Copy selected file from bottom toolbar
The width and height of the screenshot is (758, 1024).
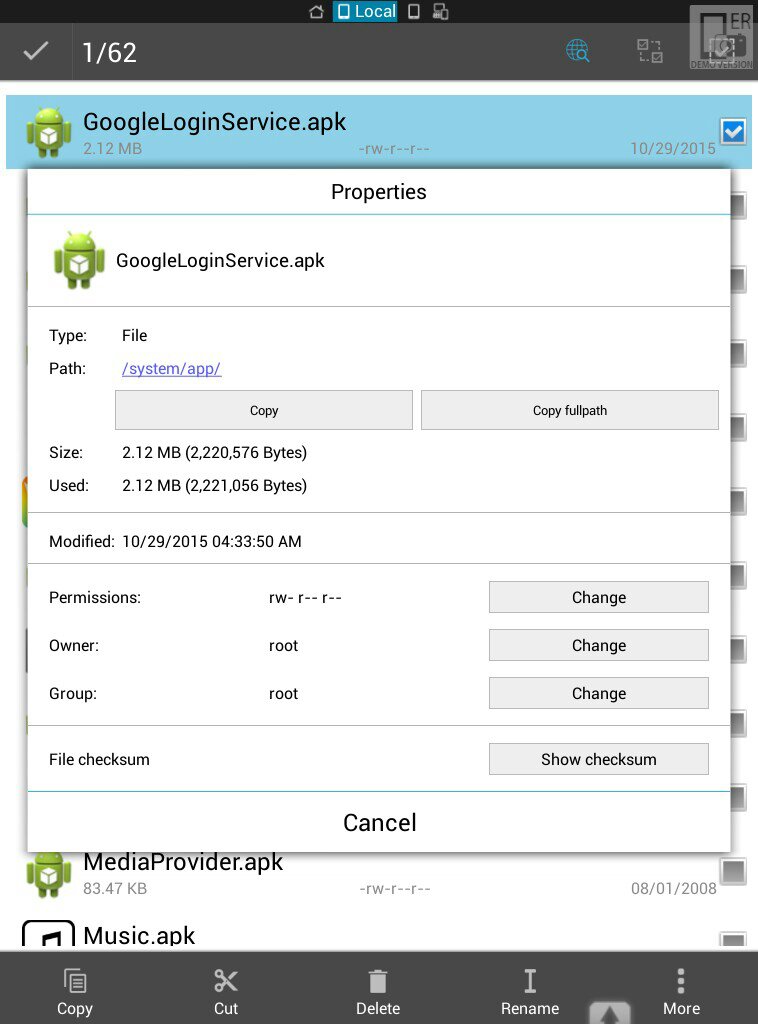pos(75,992)
